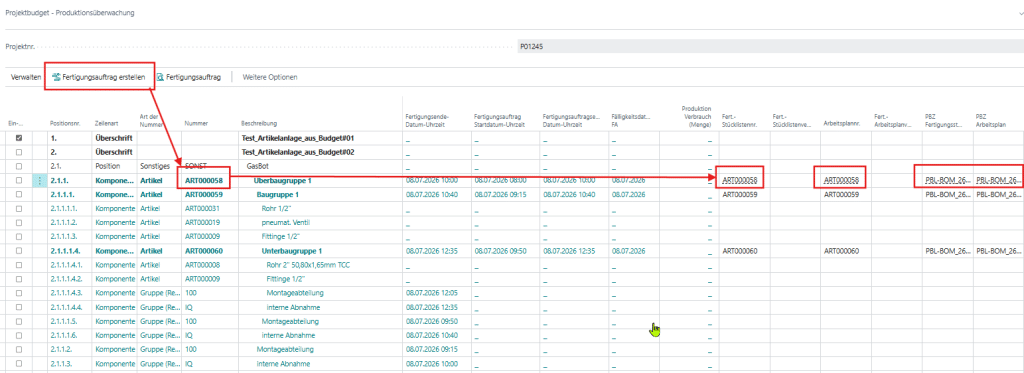Click end date 08.07.2026 12:05
Viewport: 1024px width, 373px height.
pos(432,293)
